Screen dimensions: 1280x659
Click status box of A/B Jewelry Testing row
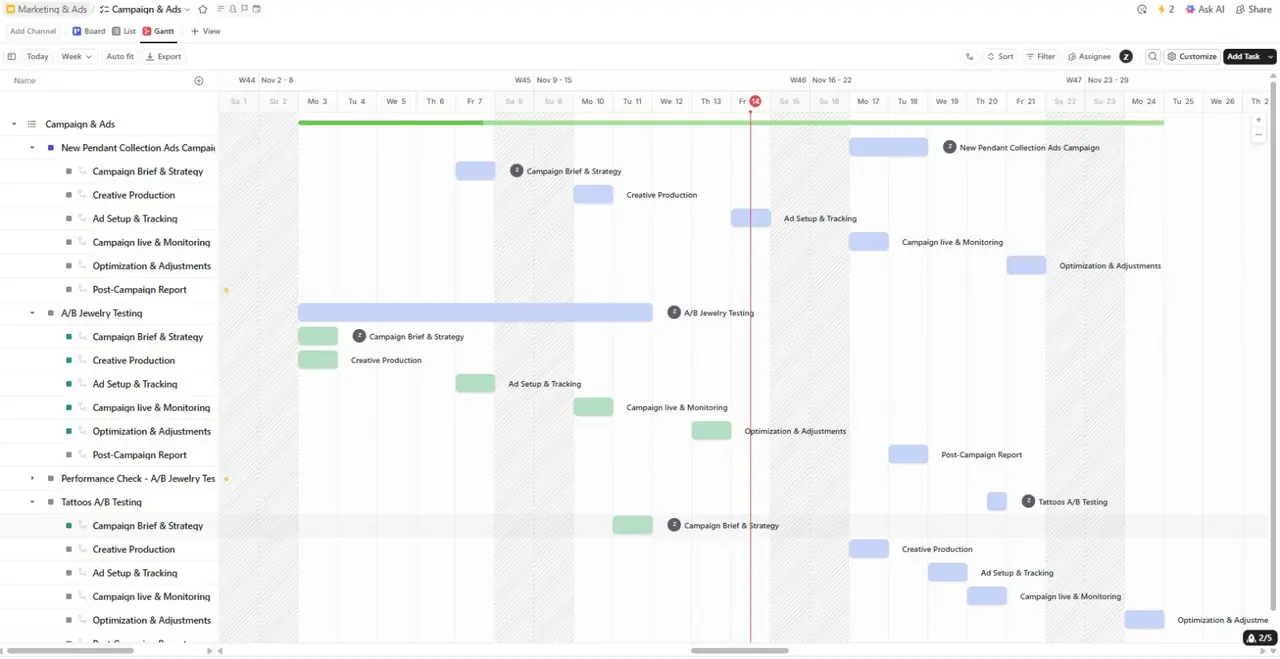click(x=51, y=313)
